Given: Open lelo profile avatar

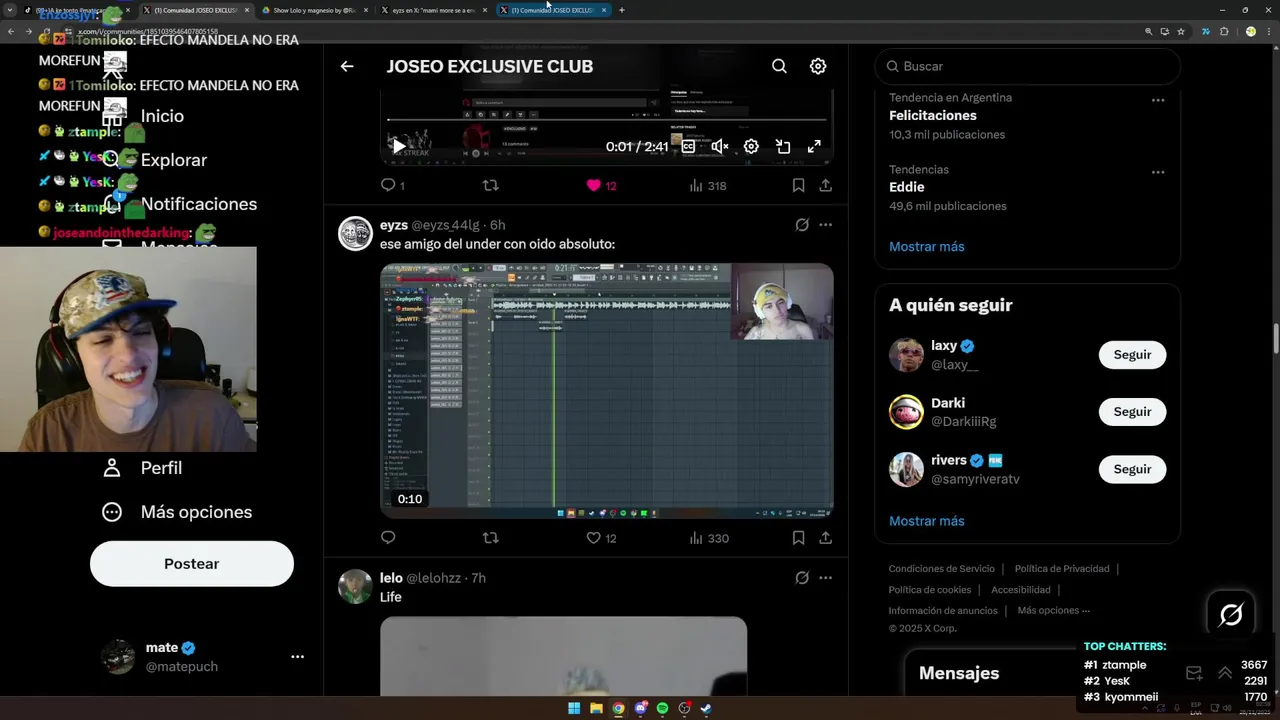Looking at the screenshot, I should 355,586.
